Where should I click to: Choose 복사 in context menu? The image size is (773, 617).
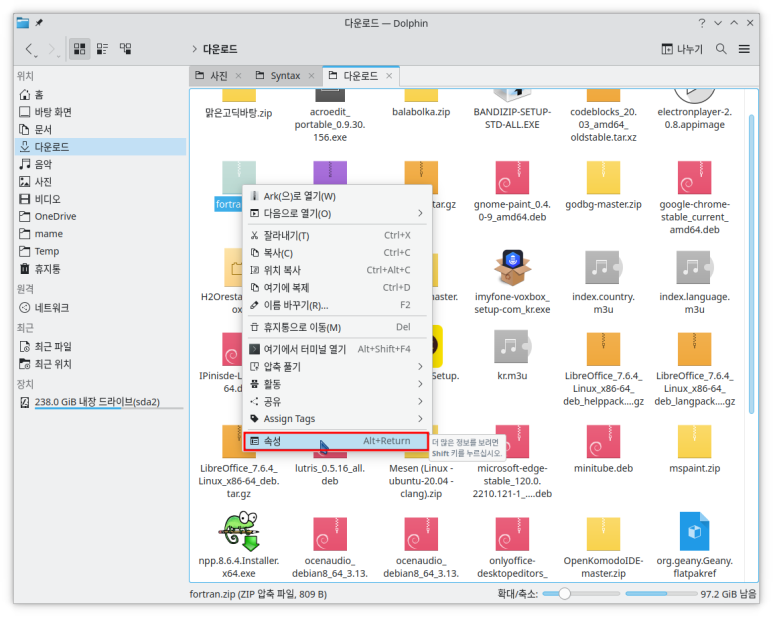click(337, 253)
